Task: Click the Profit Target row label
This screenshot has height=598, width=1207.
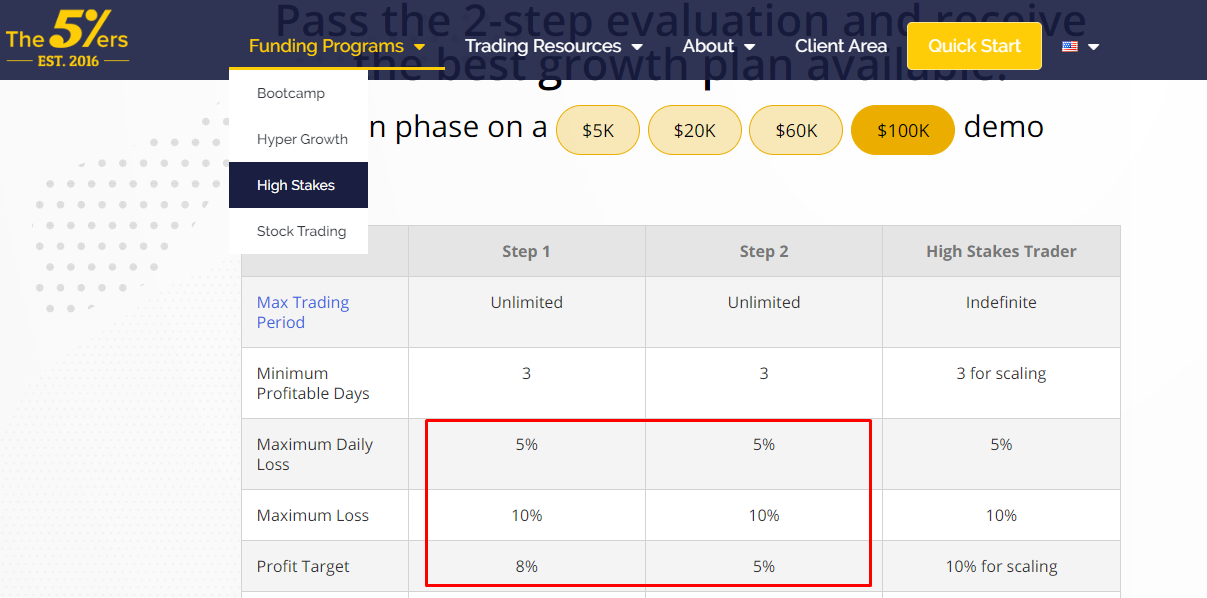Action: point(303,566)
